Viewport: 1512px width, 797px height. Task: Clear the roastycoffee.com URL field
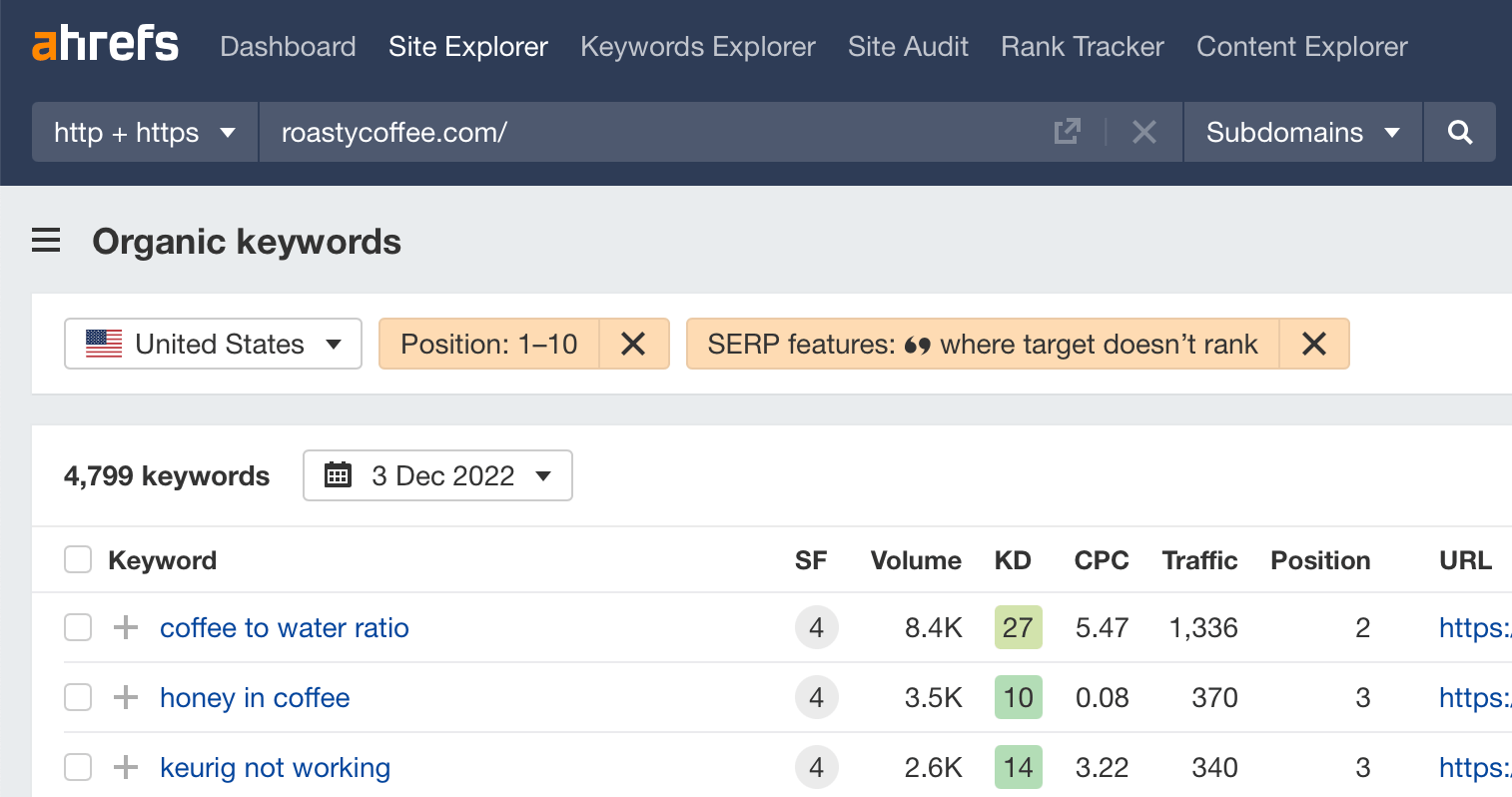pos(1144,132)
